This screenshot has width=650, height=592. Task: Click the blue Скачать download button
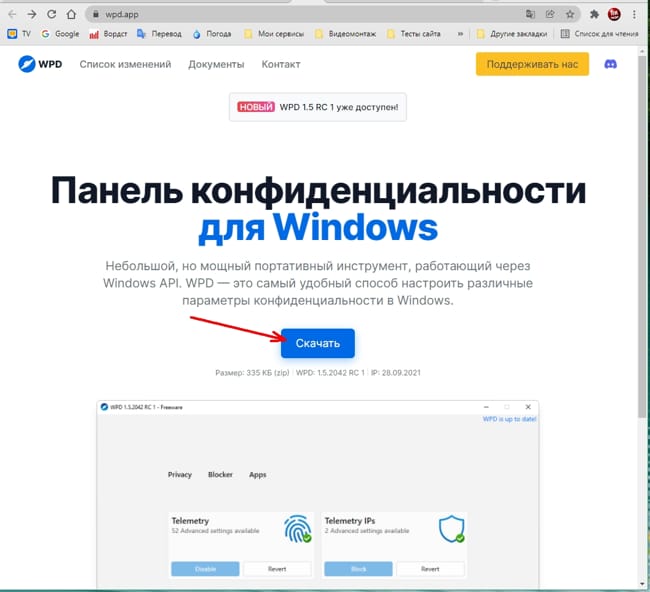(318, 343)
